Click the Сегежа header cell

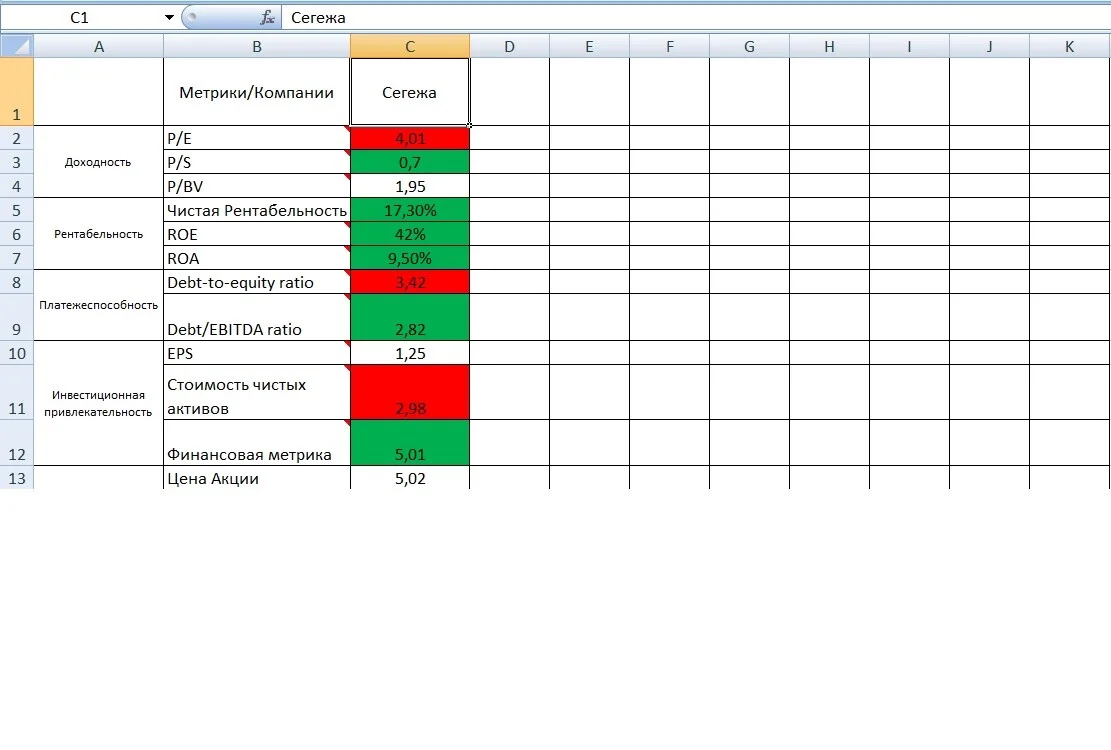410,92
